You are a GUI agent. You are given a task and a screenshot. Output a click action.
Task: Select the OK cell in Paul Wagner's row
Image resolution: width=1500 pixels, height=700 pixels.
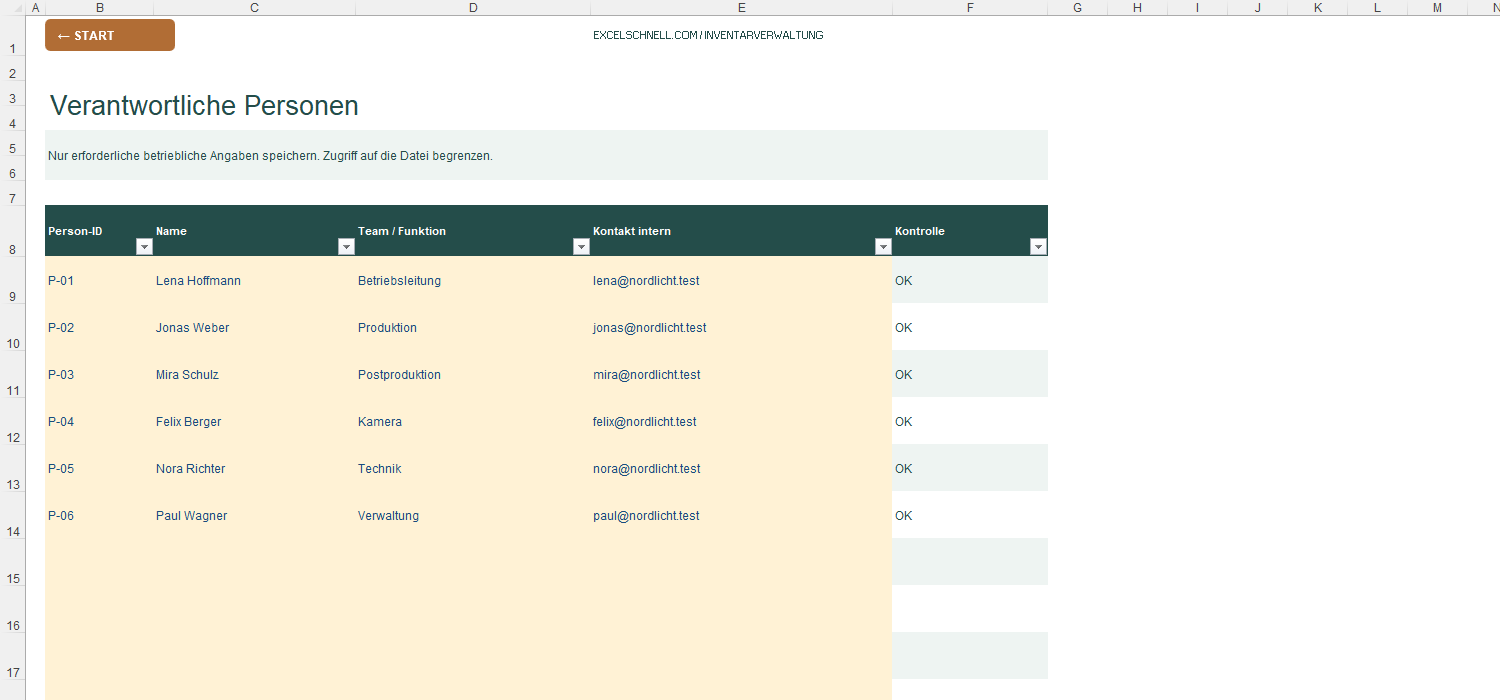970,515
